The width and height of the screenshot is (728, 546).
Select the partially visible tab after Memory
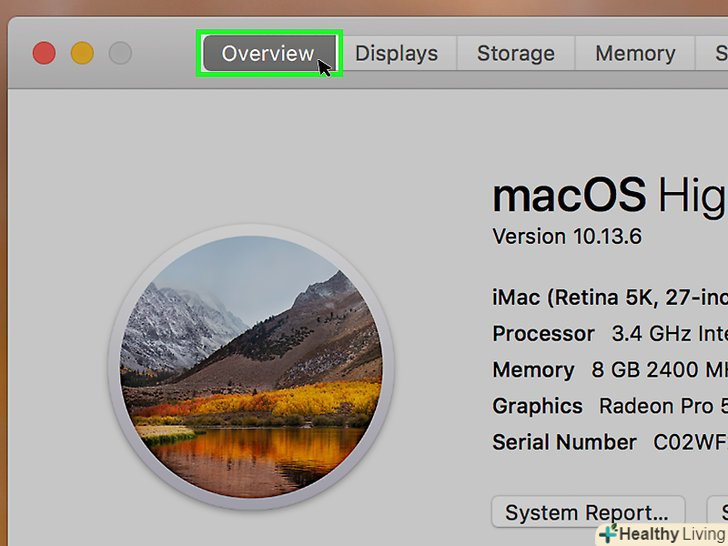point(716,53)
